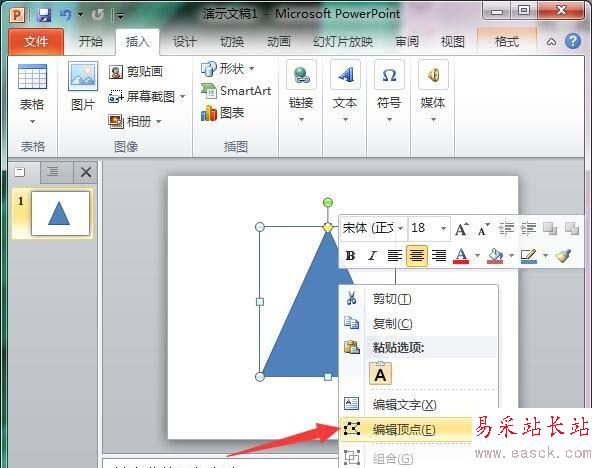Switch to the 设计 Design tab
592x468 pixels.
click(x=185, y=42)
